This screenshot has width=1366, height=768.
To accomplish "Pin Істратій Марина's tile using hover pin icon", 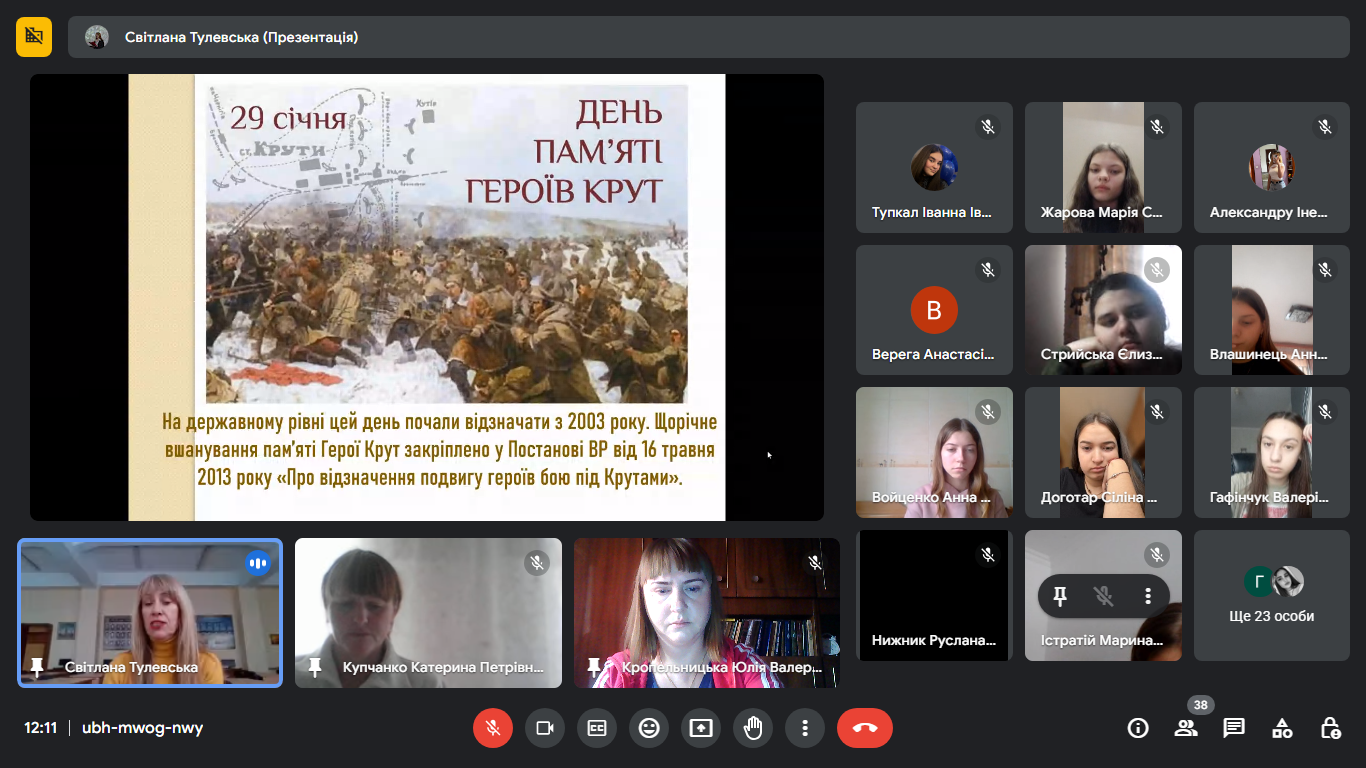I will pyautogui.click(x=1060, y=597).
